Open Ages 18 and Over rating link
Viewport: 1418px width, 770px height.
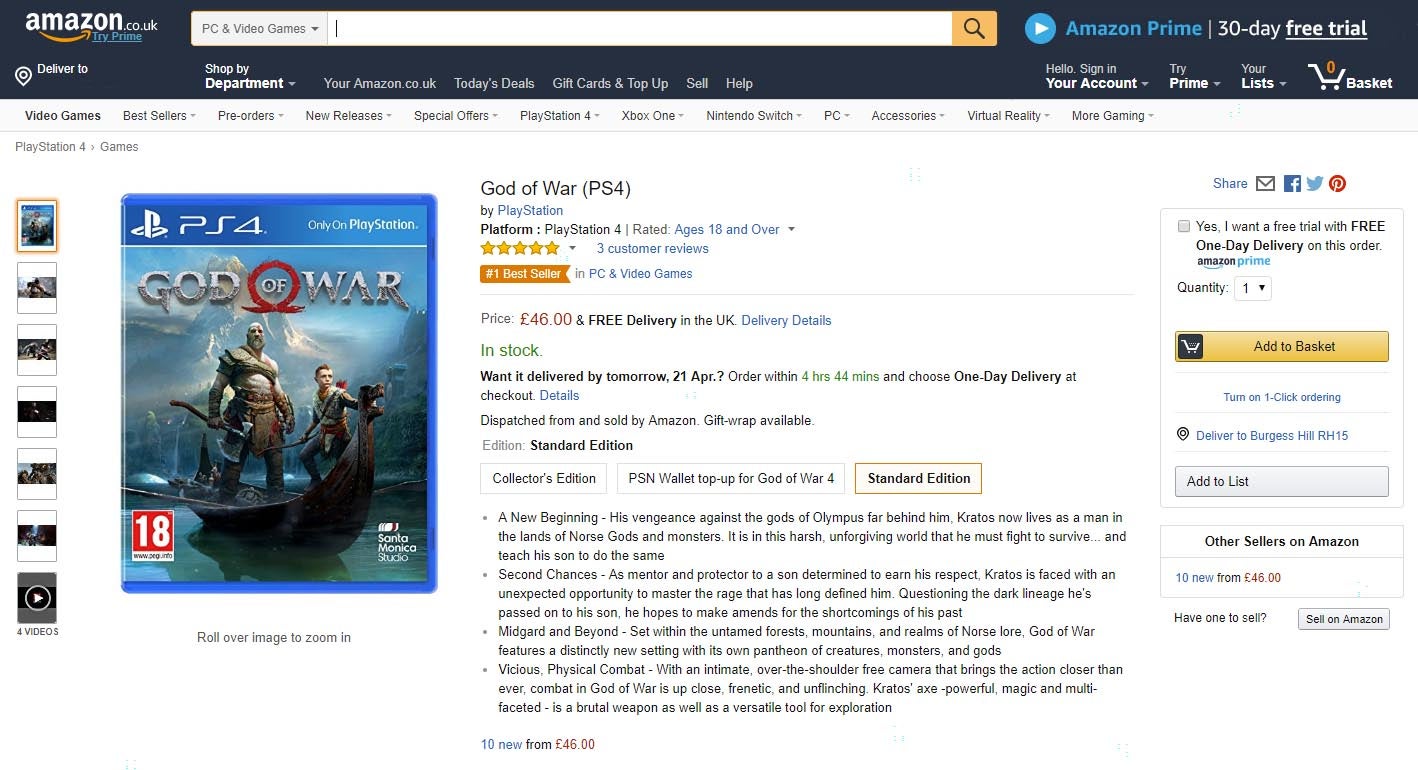coord(727,230)
